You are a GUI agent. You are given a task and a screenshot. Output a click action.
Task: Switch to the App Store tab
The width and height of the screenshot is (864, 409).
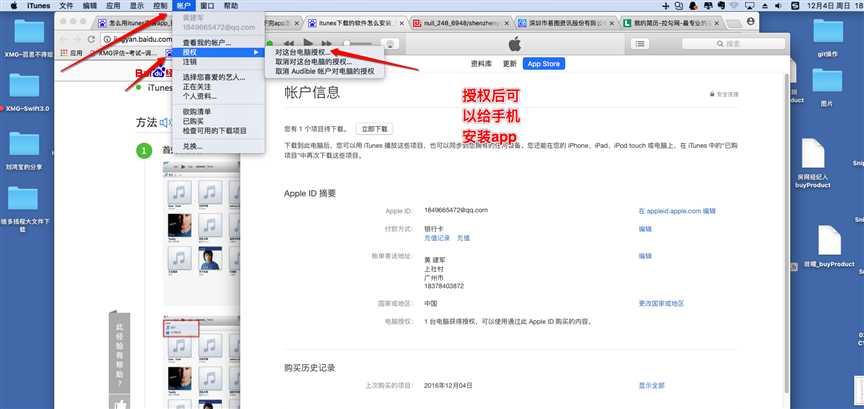(x=543, y=64)
